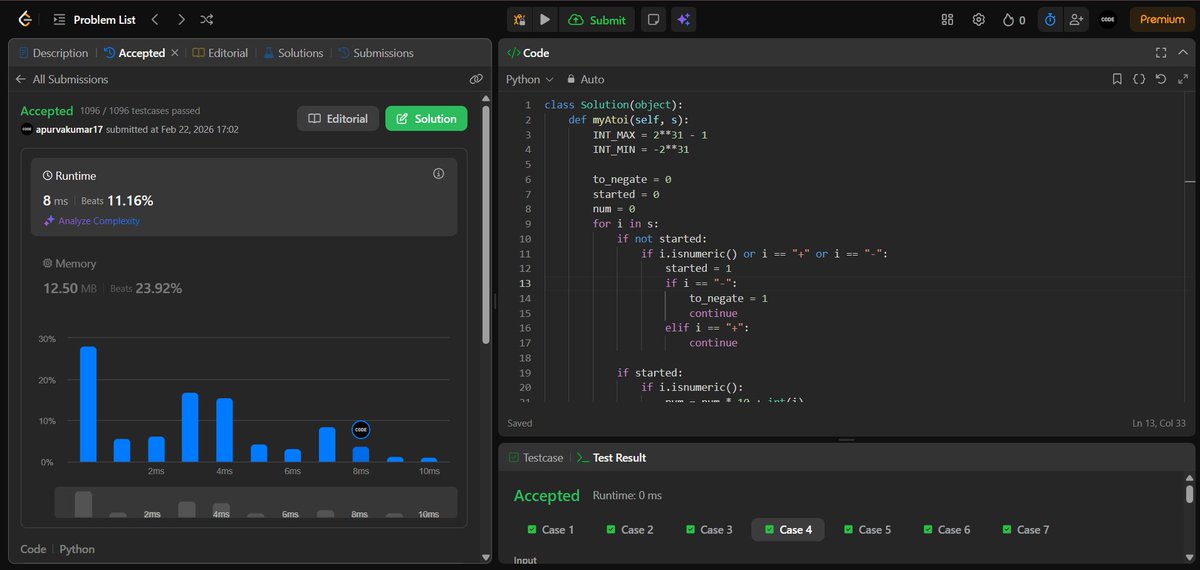Toggle Case 6 test case
1200x570 pixels.
tap(946, 529)
